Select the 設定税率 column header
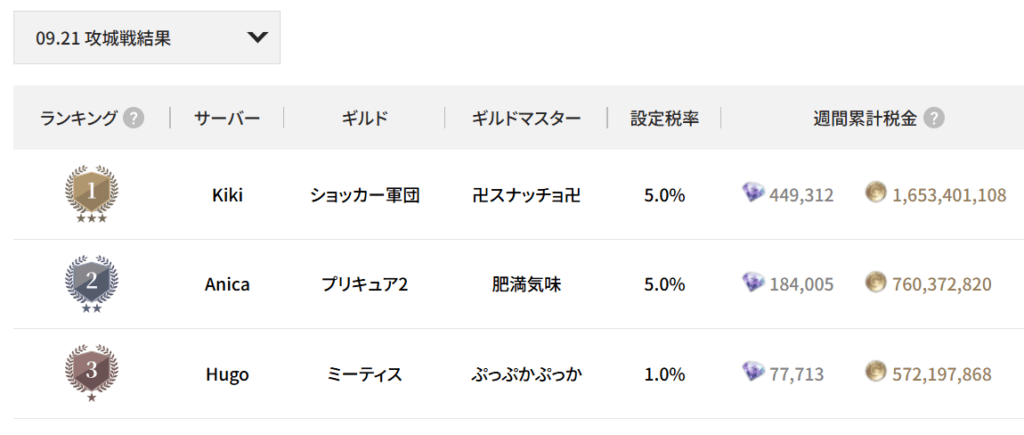Image resolution: width=1024 pixels, height=435 pixels. click(x=664, y=119)
